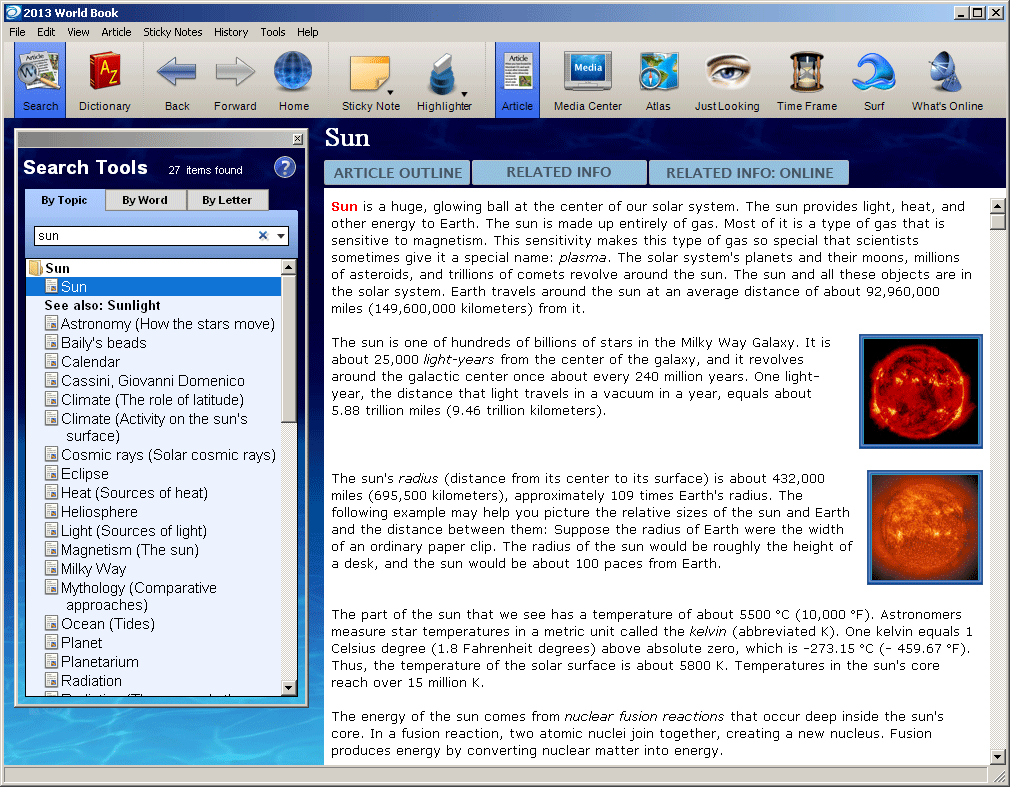This screenshot has width=1010, height=787.
Task: Open What's Online
Action: (947, 81)
